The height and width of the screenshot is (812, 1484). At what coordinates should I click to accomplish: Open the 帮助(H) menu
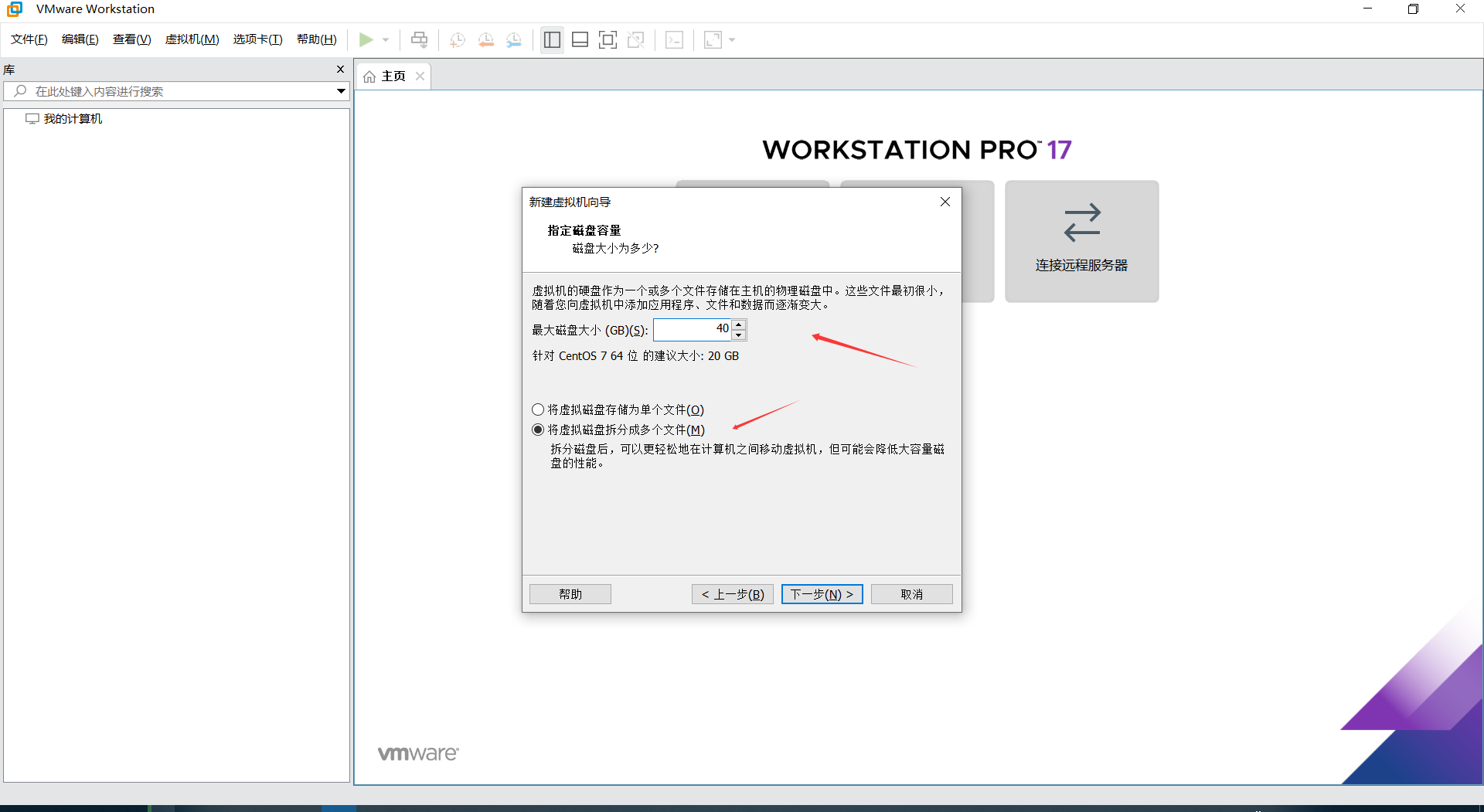317,39
